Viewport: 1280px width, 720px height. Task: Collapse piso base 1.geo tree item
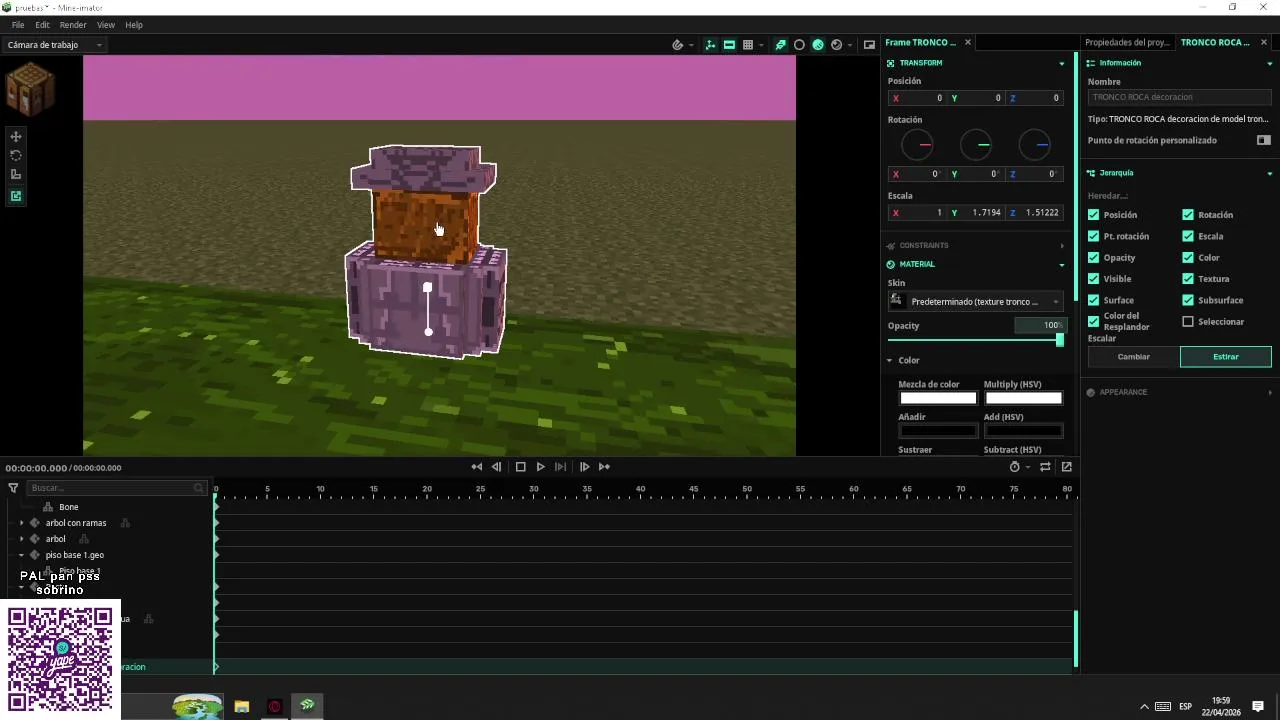pos(22,555)
